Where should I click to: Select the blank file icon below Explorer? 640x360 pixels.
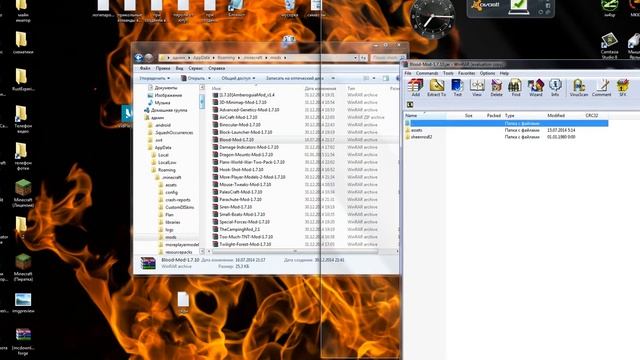click(183, 302)
